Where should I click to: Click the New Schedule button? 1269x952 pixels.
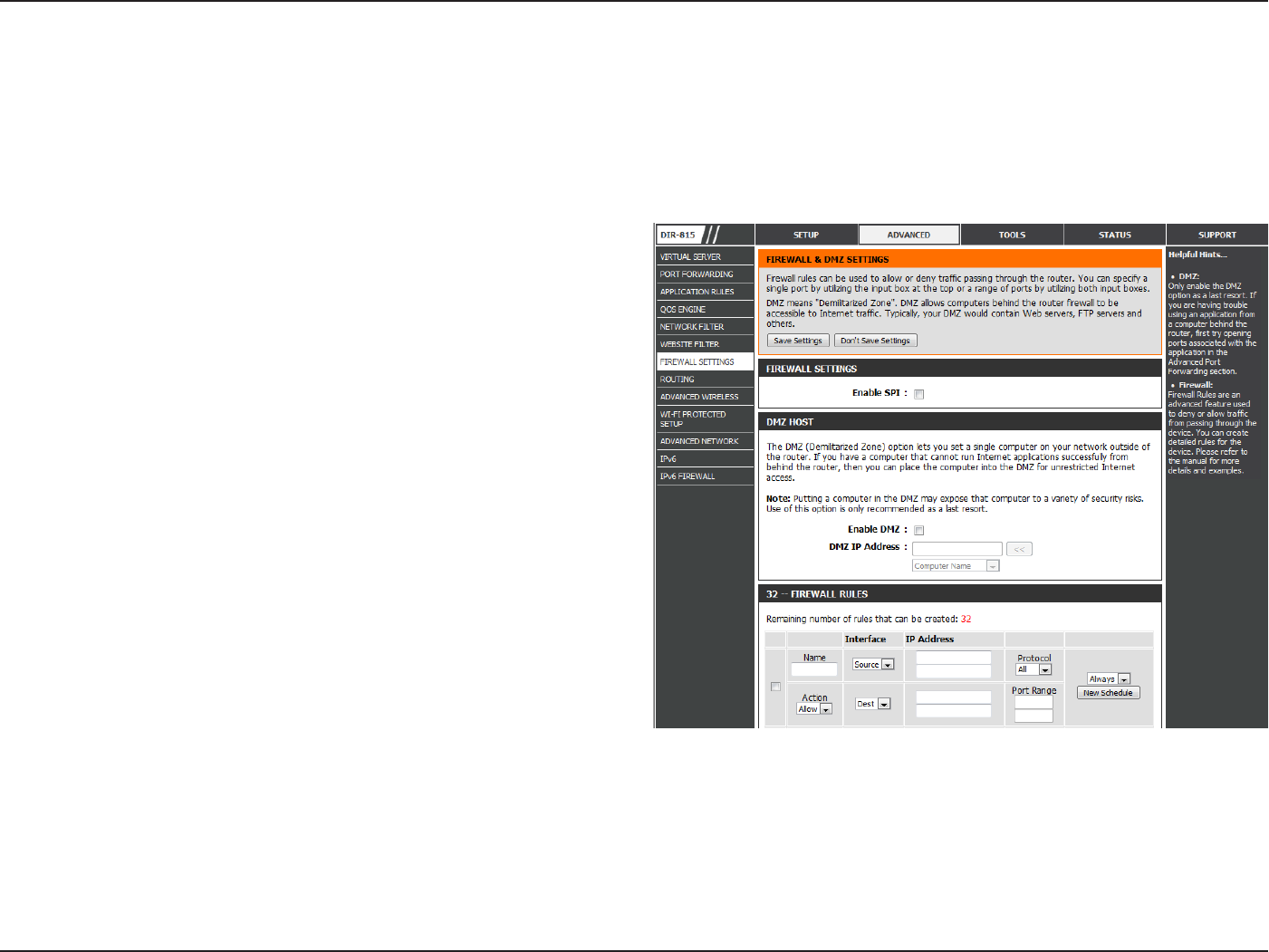coord(1108,693)
